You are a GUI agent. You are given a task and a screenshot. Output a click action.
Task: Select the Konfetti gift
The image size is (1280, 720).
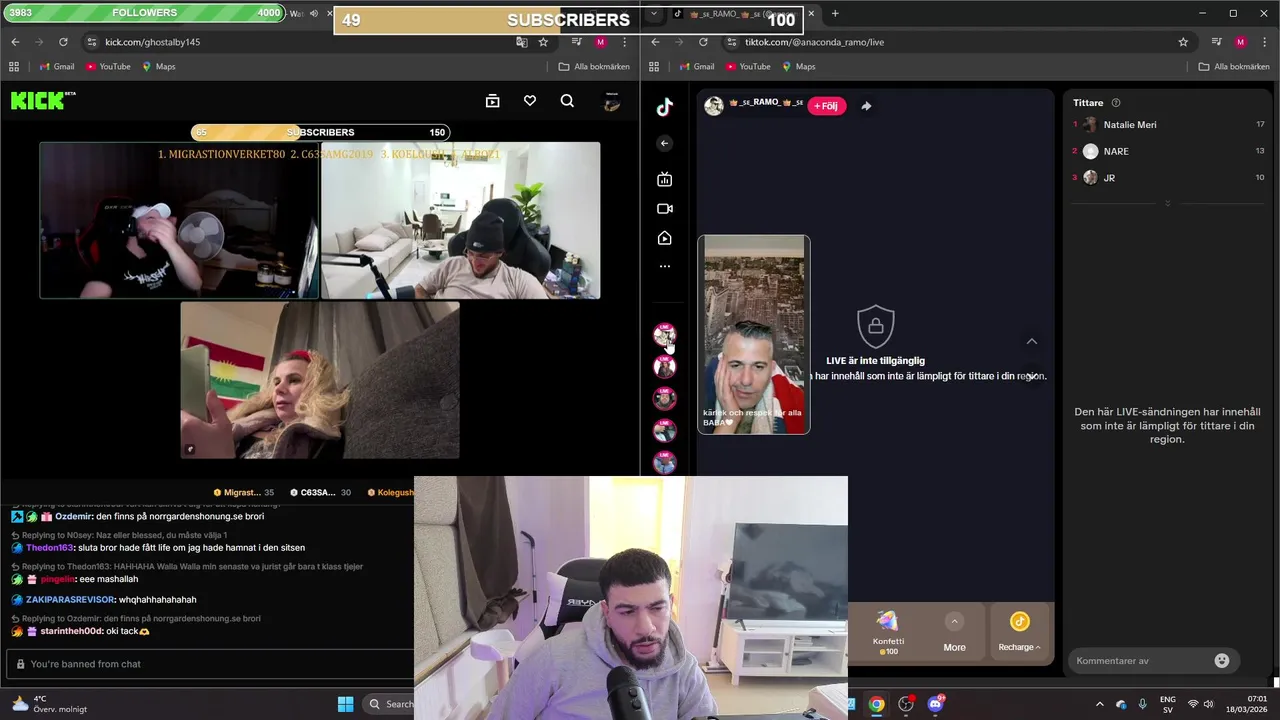(x=888, y=632)
